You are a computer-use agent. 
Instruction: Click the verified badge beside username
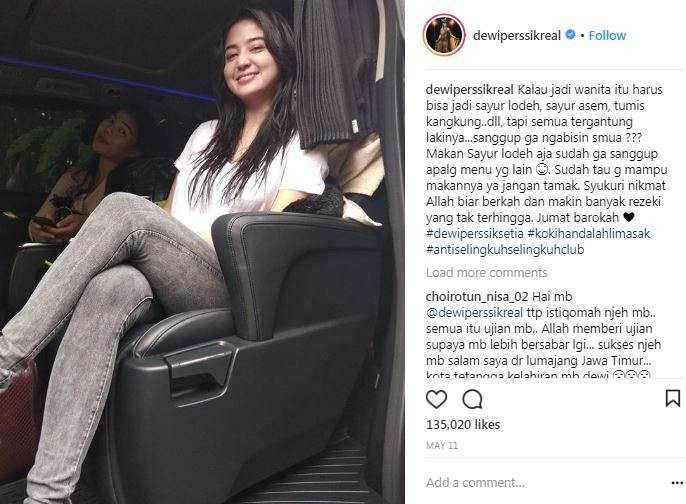[x=570, y=35]
